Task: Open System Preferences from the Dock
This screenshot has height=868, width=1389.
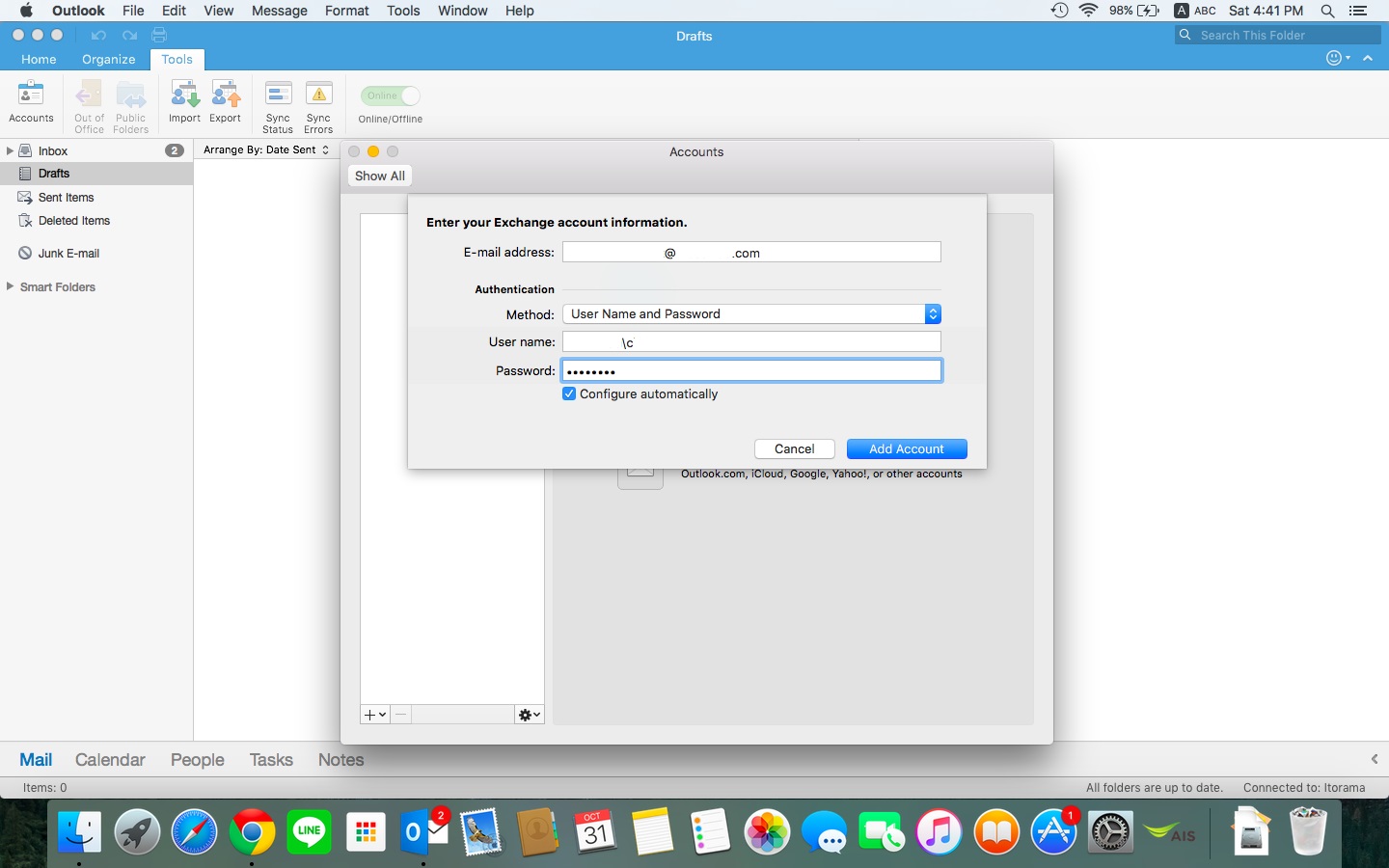Action: point(1110,831)
